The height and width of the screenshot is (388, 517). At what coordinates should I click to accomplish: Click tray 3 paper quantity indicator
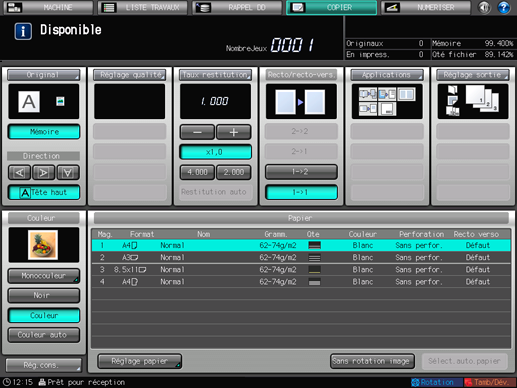point(314,270)
